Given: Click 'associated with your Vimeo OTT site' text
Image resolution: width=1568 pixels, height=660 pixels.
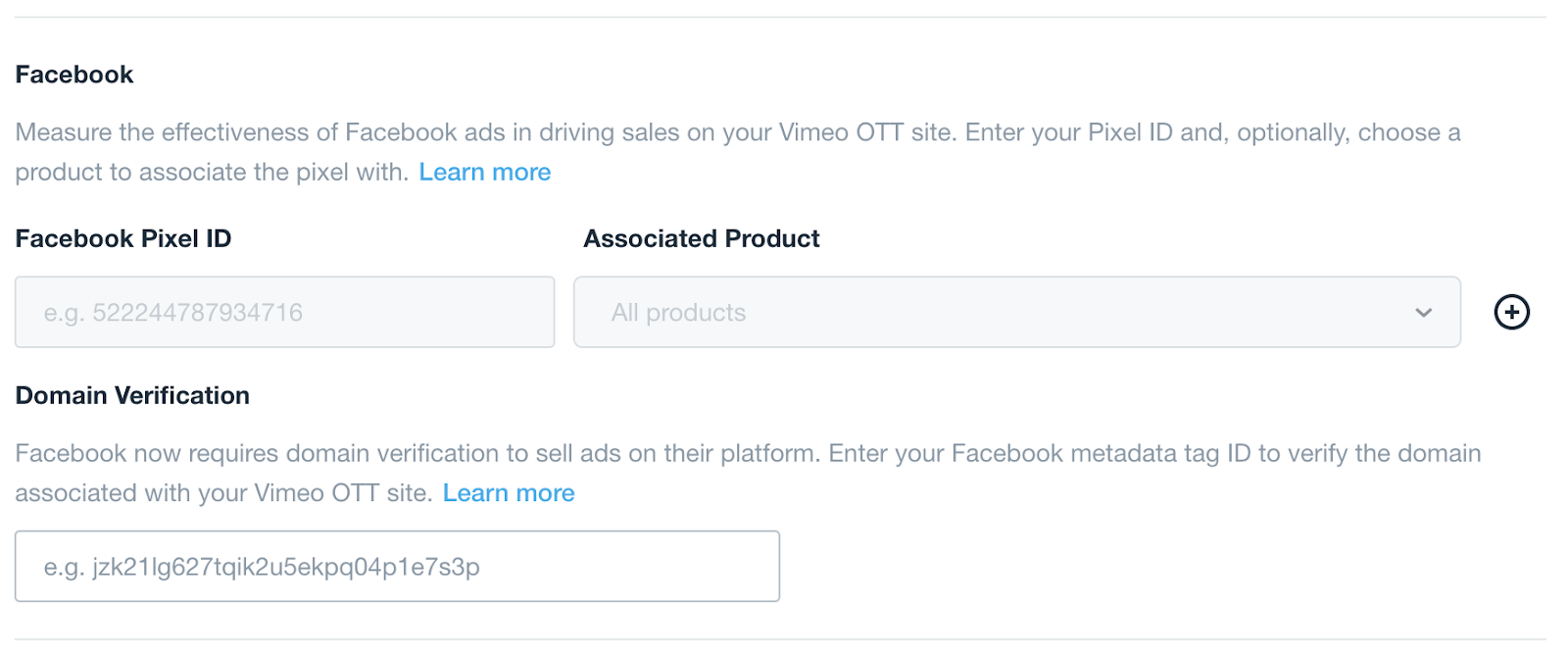Looking at the screenshot, I should (223, 492).
